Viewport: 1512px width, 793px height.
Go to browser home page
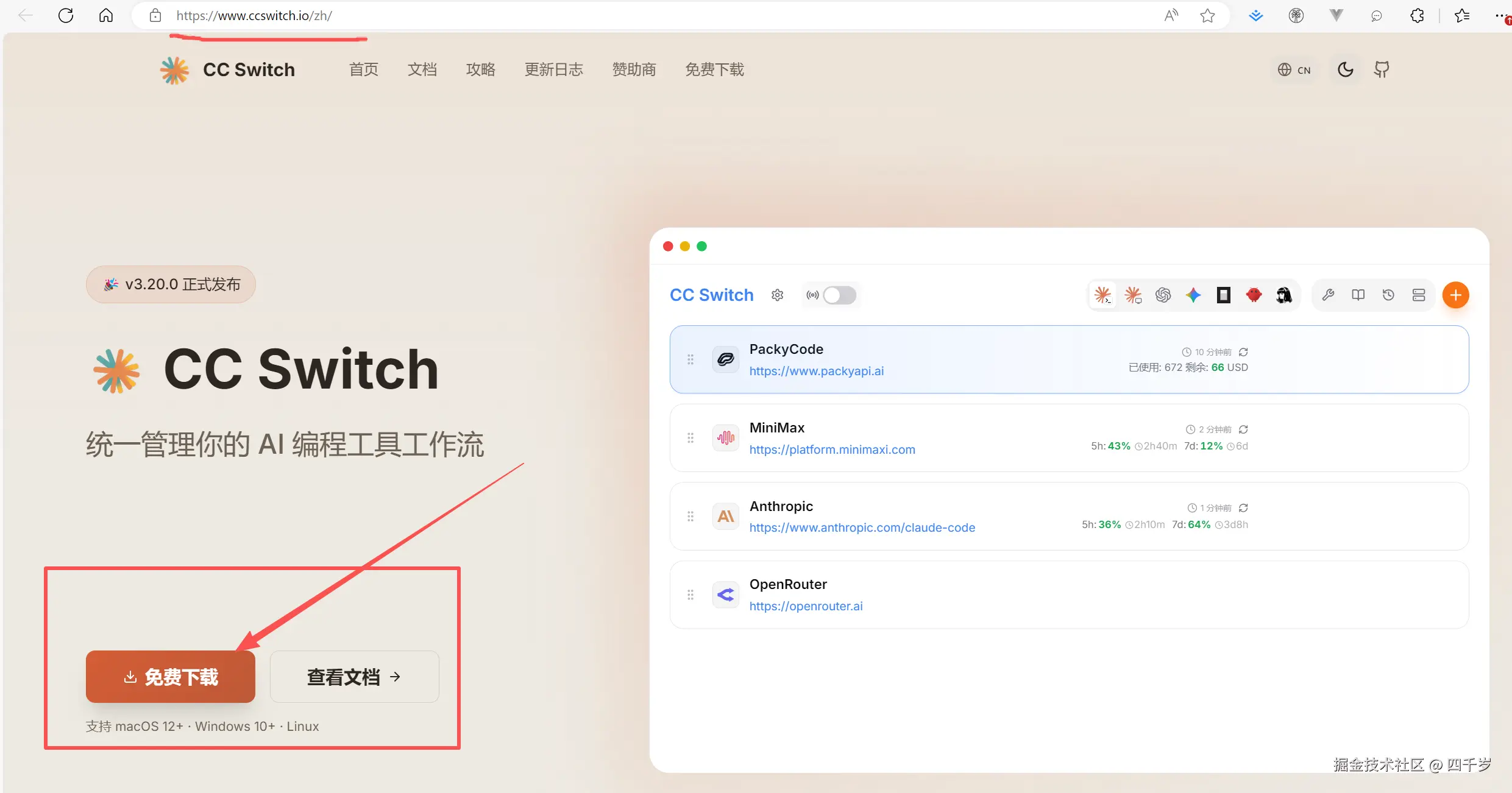[106, 16]
